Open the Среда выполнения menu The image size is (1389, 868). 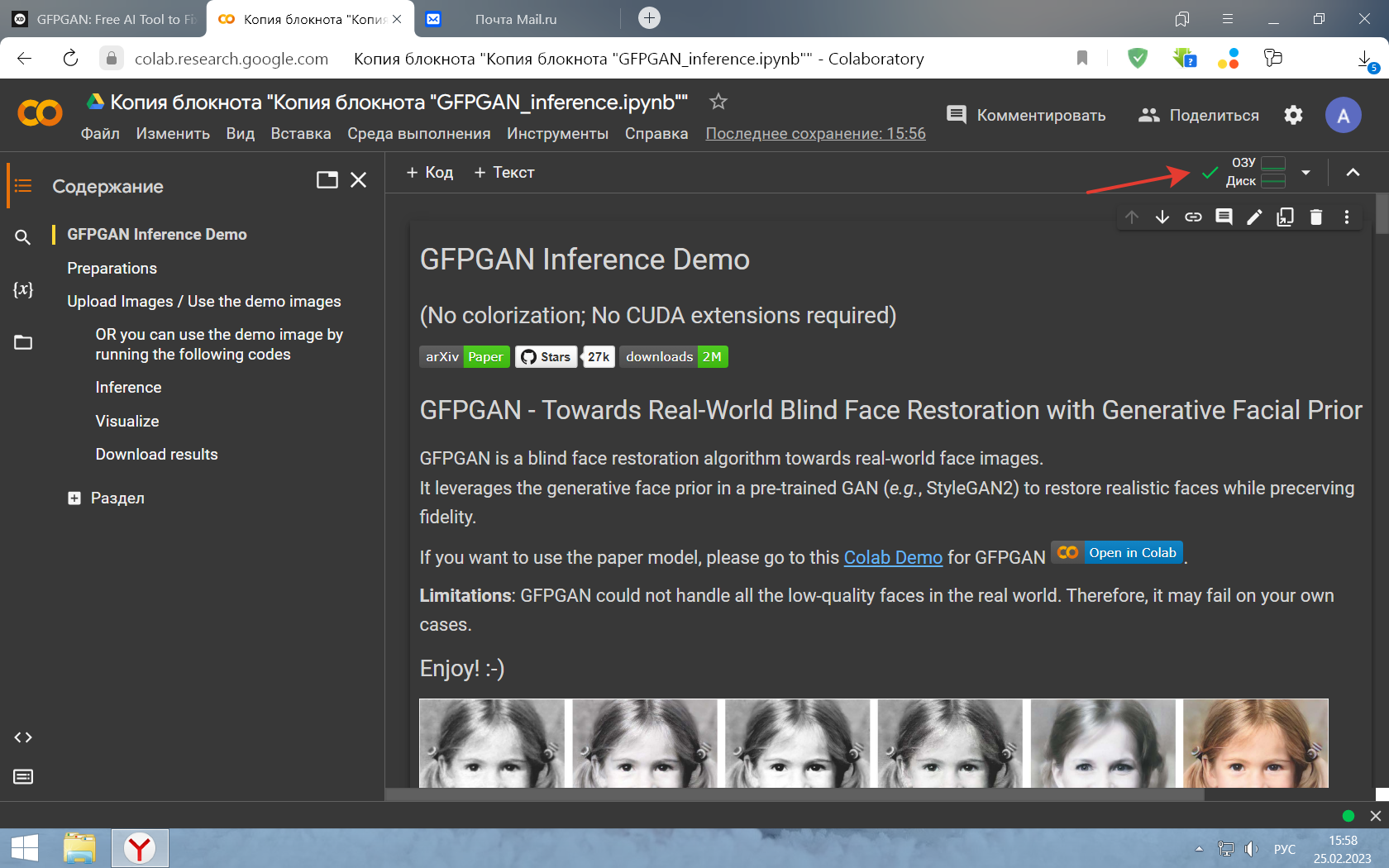pos(418,133)
